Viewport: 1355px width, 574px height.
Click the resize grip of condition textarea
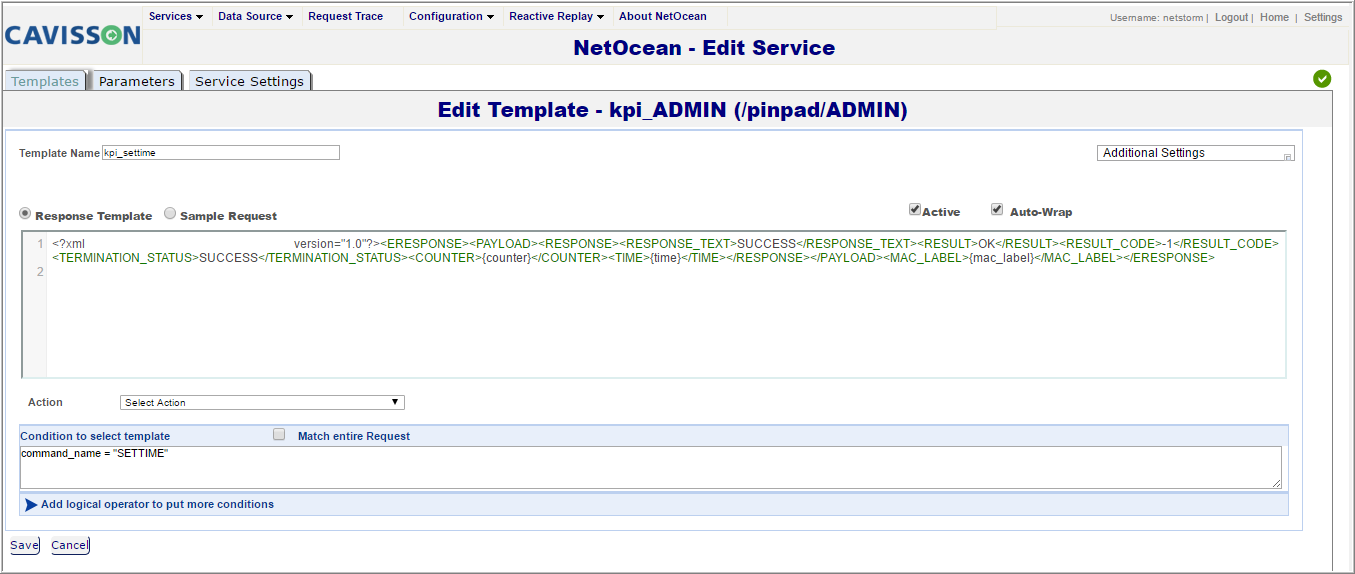pyautogui.click(x=1276, y=483)
